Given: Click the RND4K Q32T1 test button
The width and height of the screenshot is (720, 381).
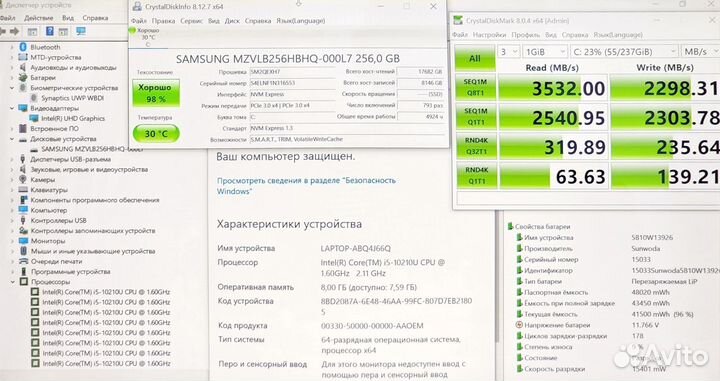Looking at the screenshot, I should (x=475, y=146).
